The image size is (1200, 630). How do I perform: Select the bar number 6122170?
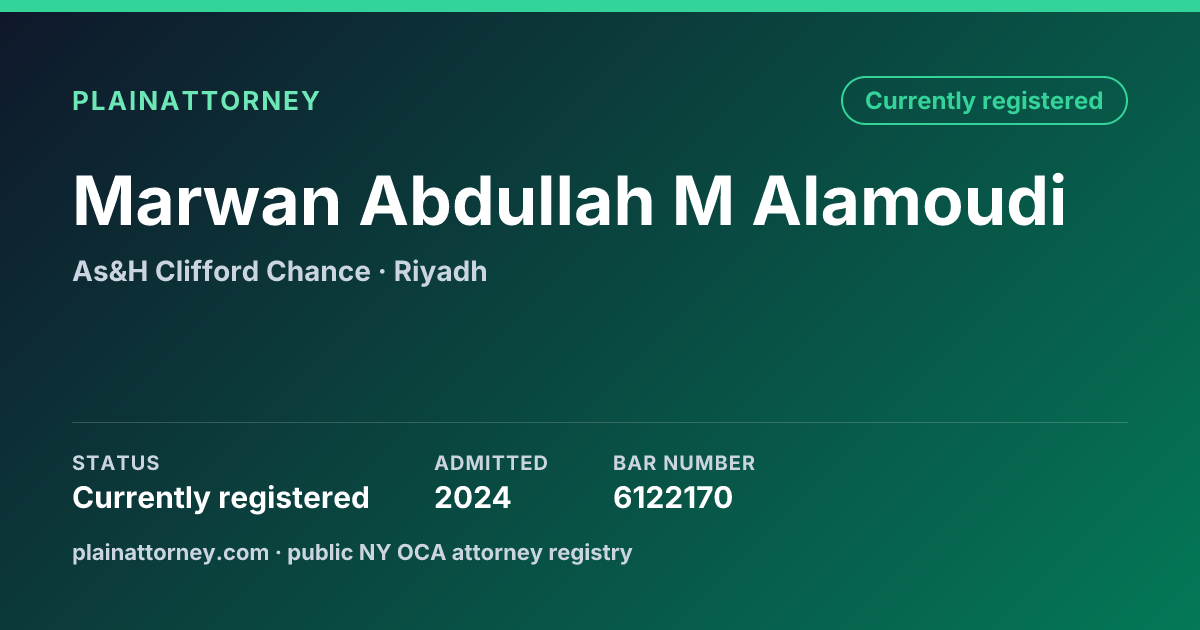click(673, 498)
